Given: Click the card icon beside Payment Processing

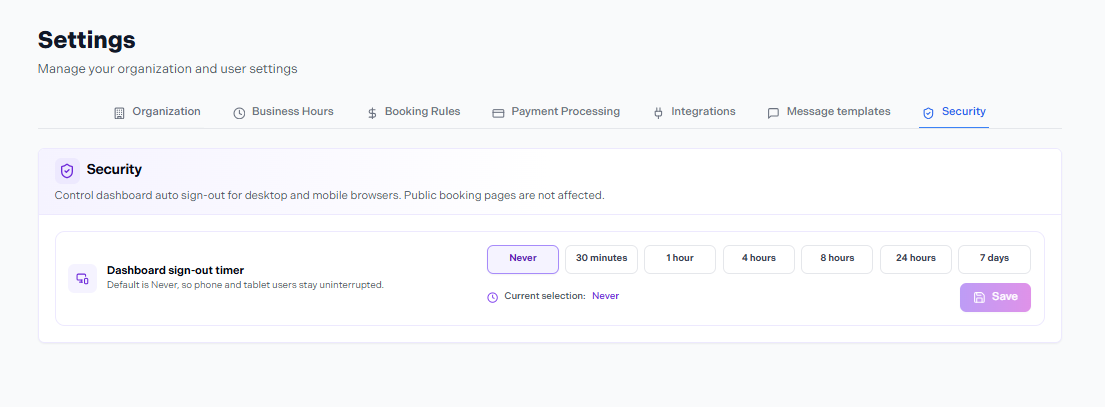Looking at the screenshot, I should (498, 113).
